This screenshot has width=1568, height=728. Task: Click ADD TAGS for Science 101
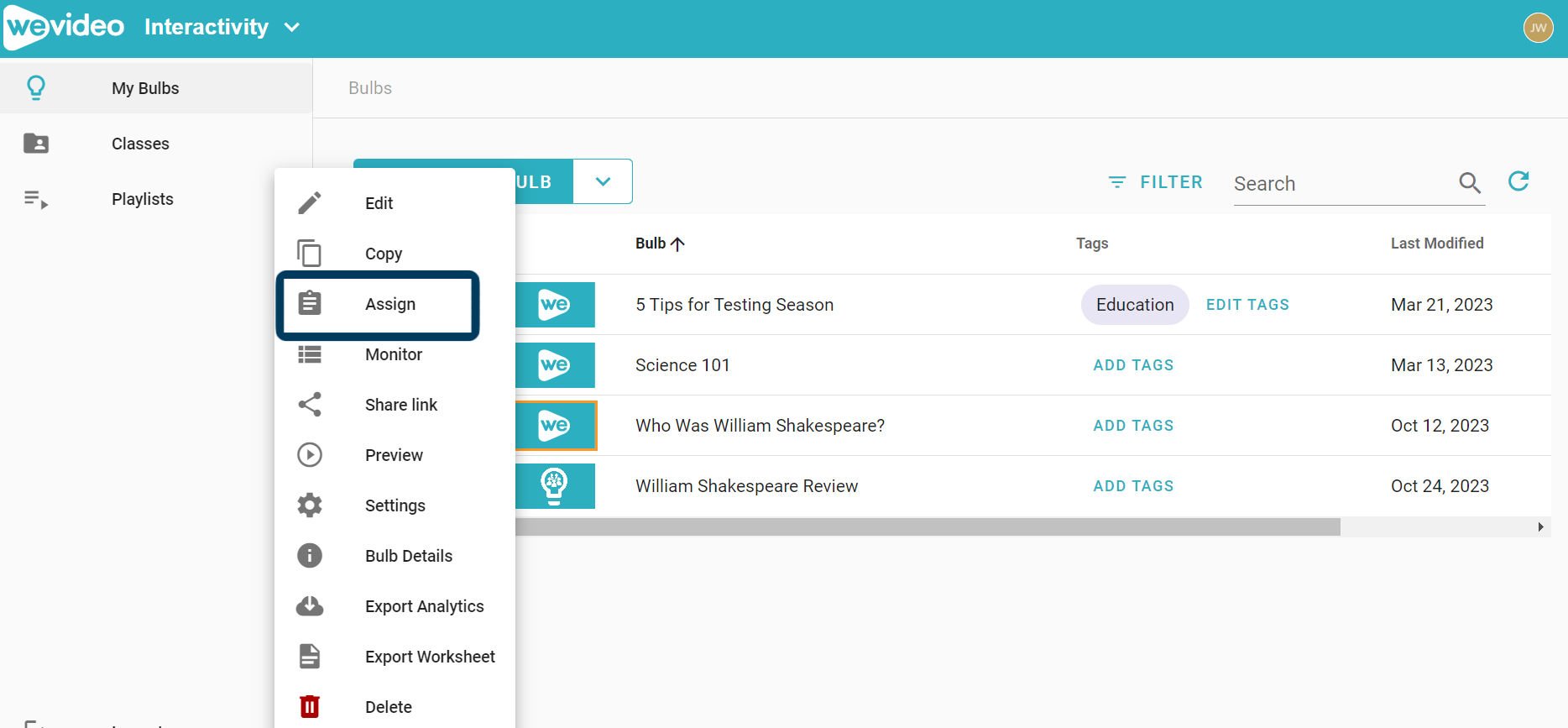click(1133, 365)
